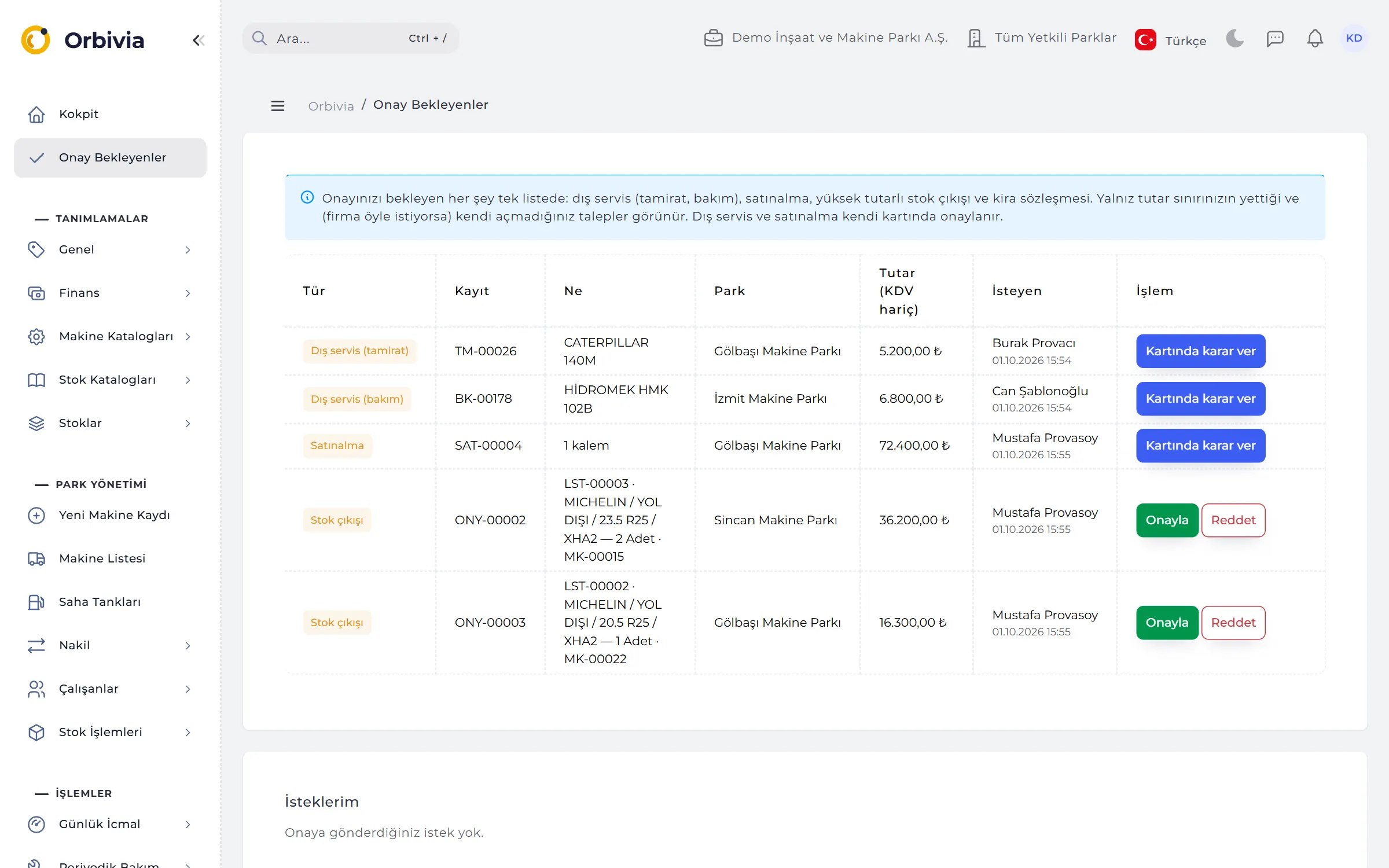1389x868 pixels.
Task: Click the briefcase company icon
Action: coord(713,38)
